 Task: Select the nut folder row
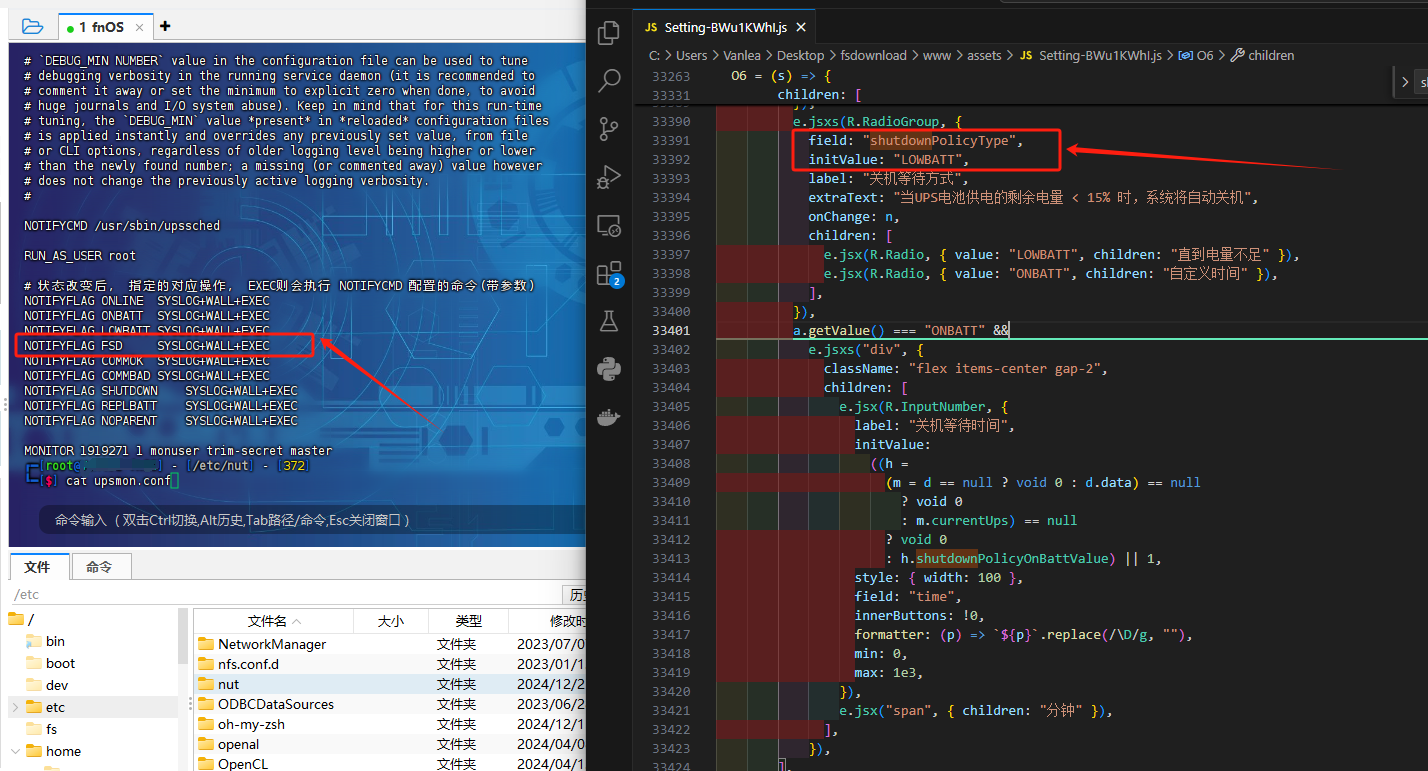click(390, 684)
